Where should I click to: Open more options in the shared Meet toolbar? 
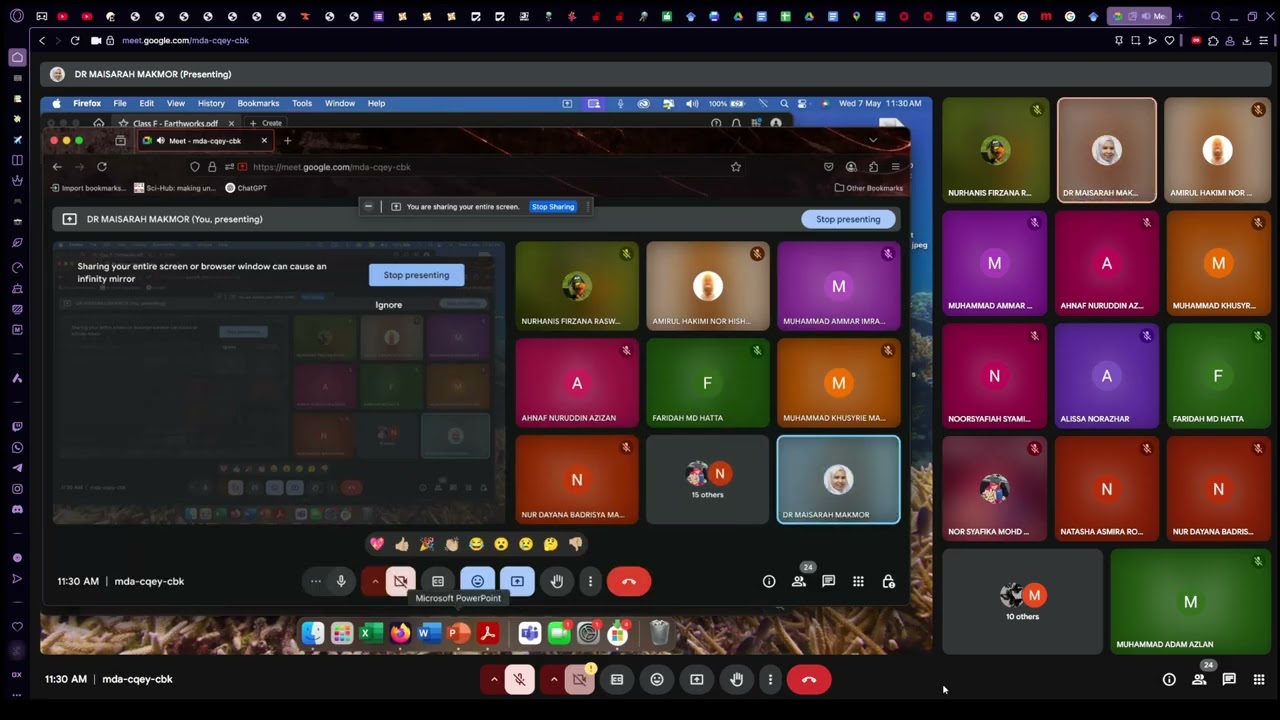[590, 581]
